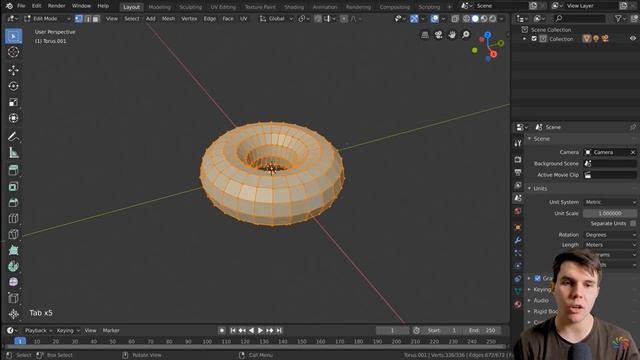Viewport: 640px width, 360px height.
Task: Jump to timeline end frame
Action: tap(279, 331)
